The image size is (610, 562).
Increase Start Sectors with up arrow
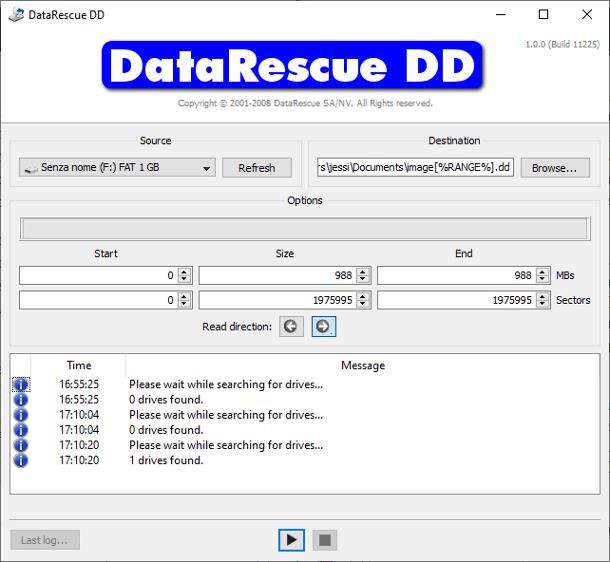(184, 296)
